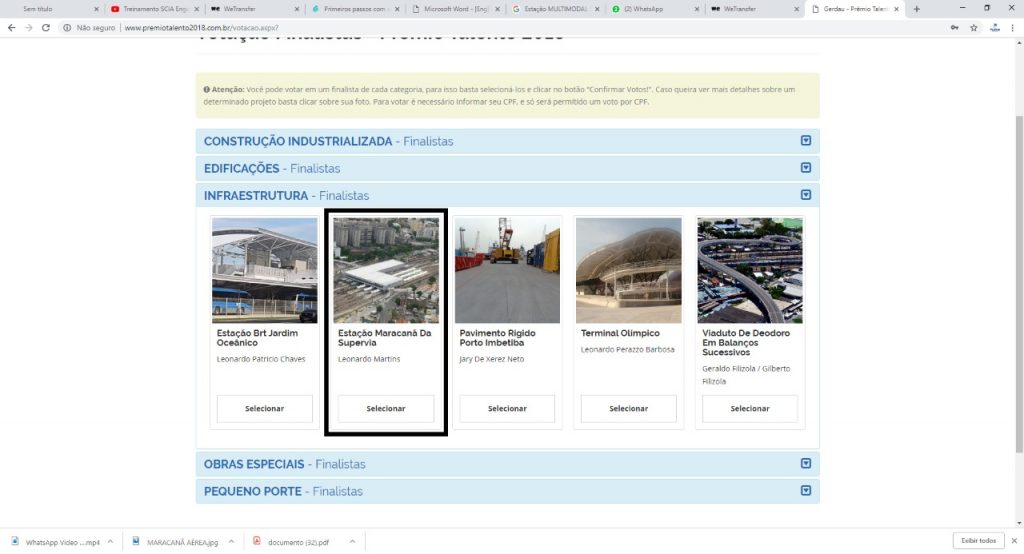Open options chevron for documento (32).pdf download
Screen dimensions: 1024x554
pyautogui.click(x=352, y=542)
